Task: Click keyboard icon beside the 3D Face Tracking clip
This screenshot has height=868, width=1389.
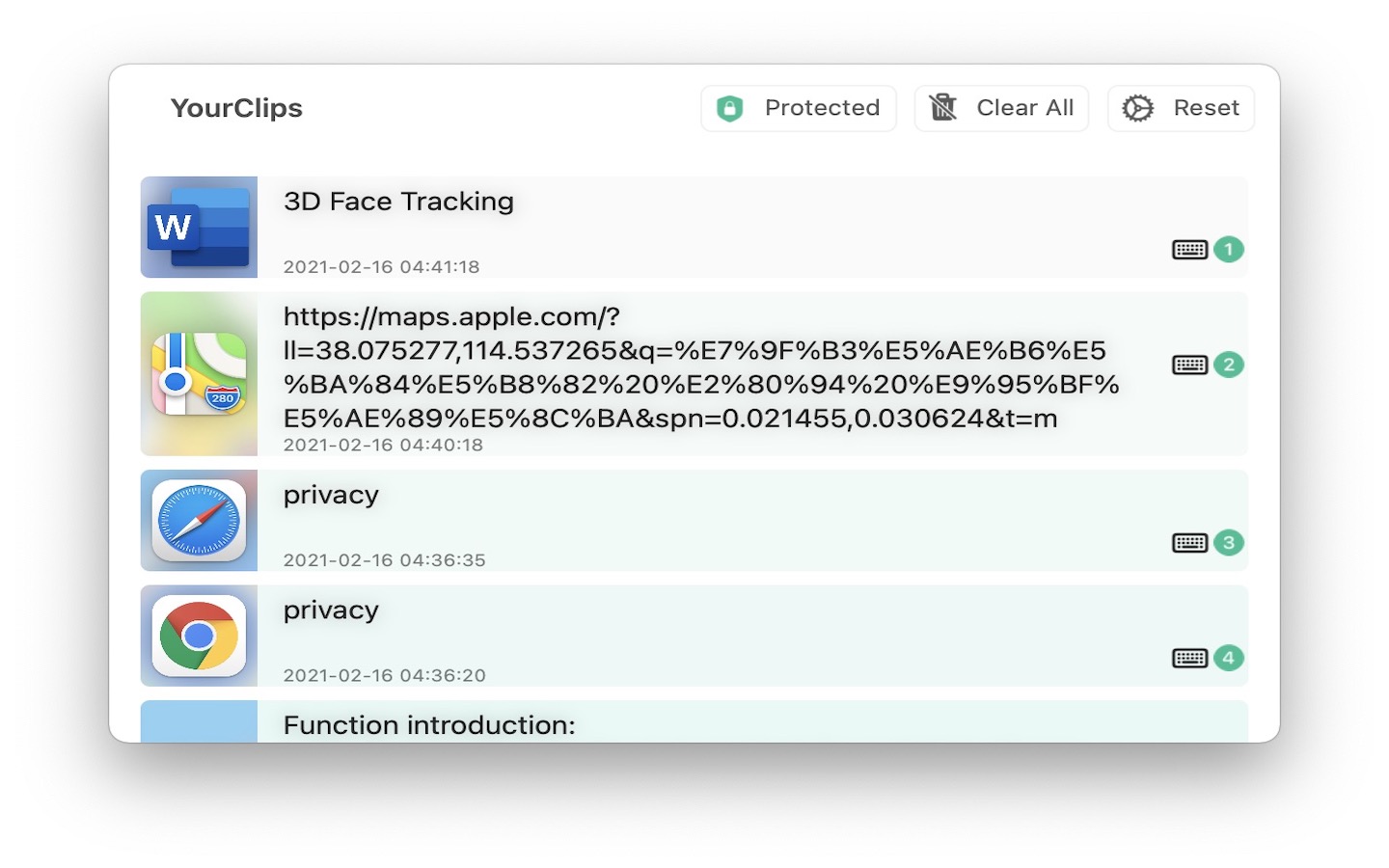Action: (1189, 250)
